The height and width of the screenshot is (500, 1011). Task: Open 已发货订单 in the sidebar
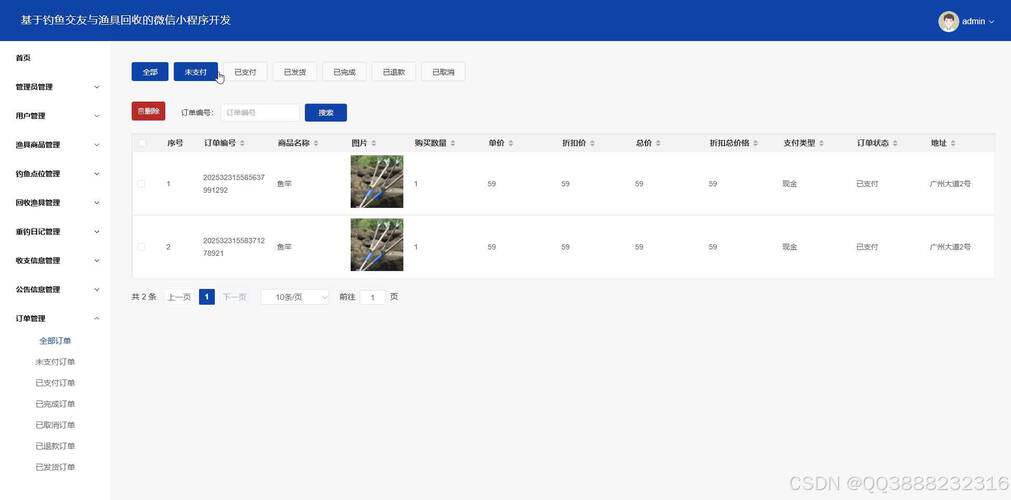coord(55,467)
